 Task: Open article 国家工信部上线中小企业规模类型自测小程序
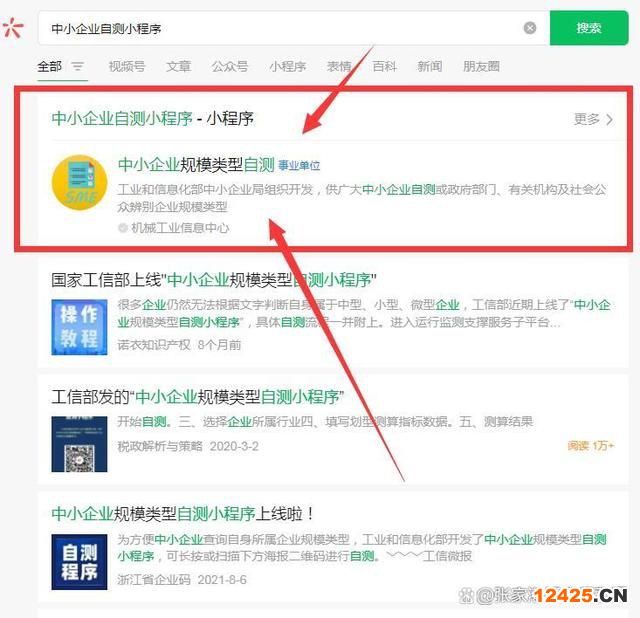214,280
